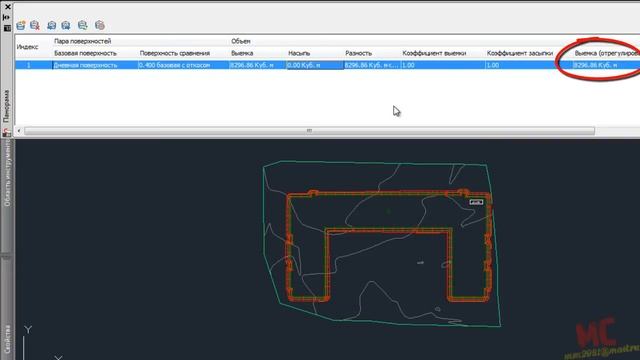Screen dimensions: 640x360
Task: Click the Коэффициент засыпки cell 1.00
Action: [528, 65]
